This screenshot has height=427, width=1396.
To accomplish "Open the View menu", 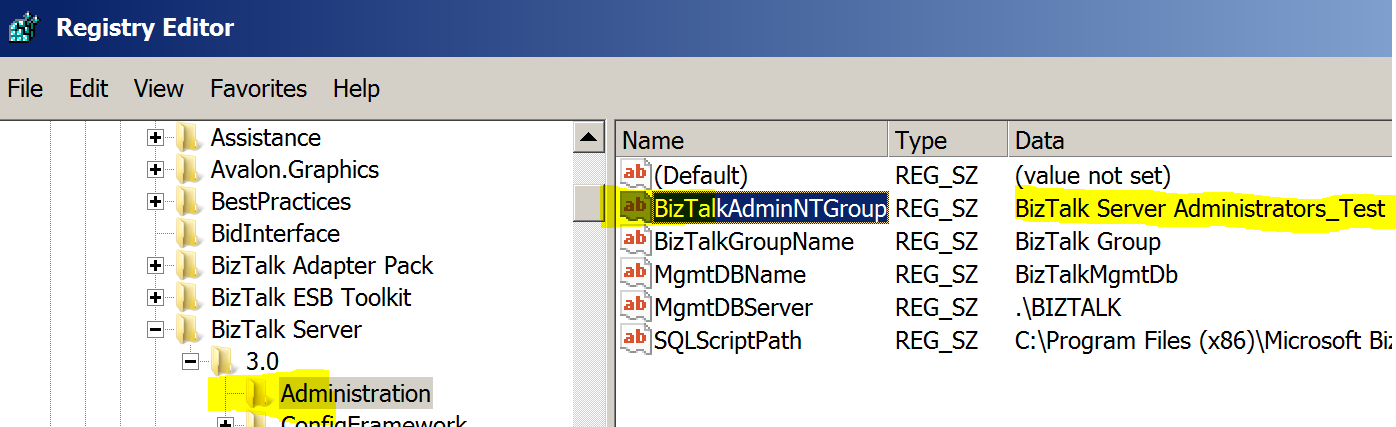I will tap(159, 88).
